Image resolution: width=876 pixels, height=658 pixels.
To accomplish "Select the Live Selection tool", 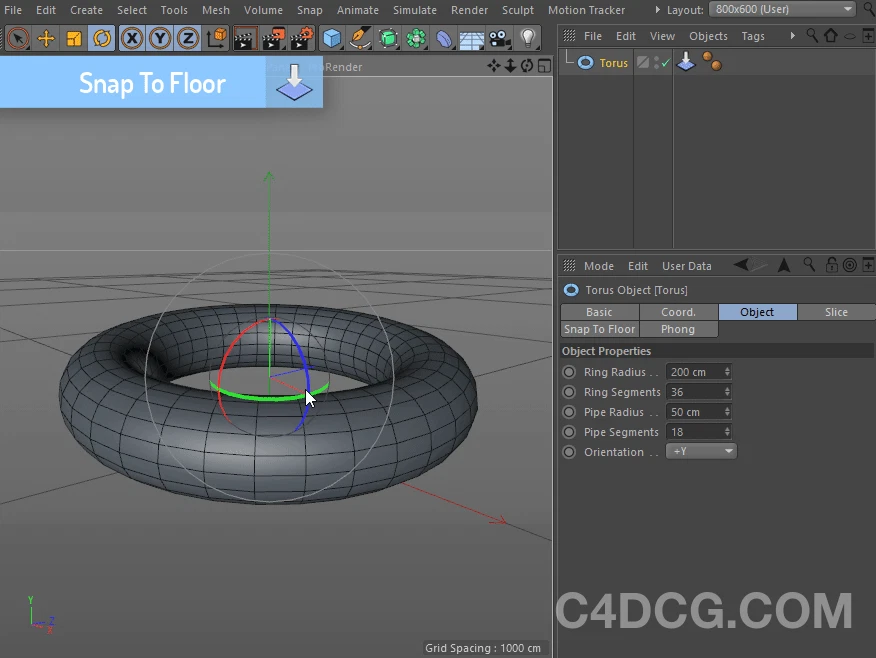I will click(16, 38).
